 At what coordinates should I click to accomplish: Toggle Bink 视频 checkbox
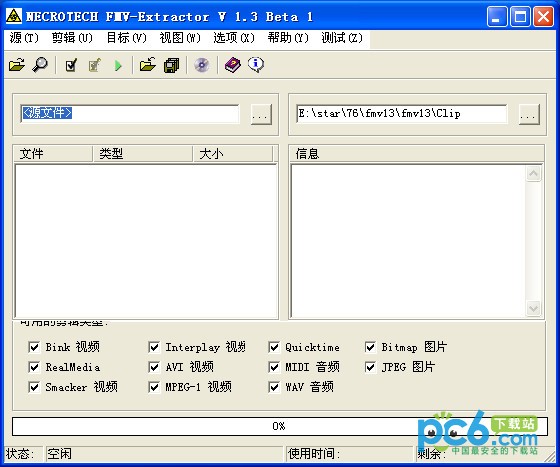coord(34,347)
